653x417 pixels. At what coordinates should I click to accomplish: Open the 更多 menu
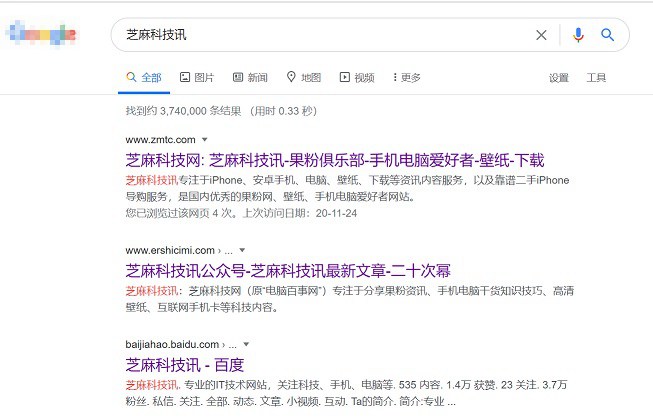(x=406, y=77)
